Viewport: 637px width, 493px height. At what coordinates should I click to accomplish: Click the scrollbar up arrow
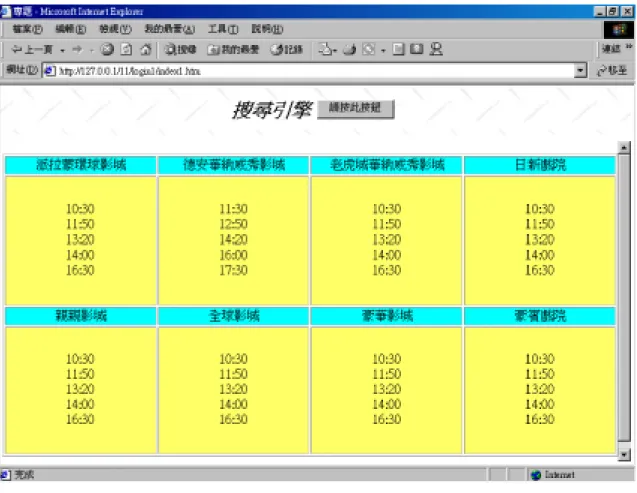click(624, 147)
